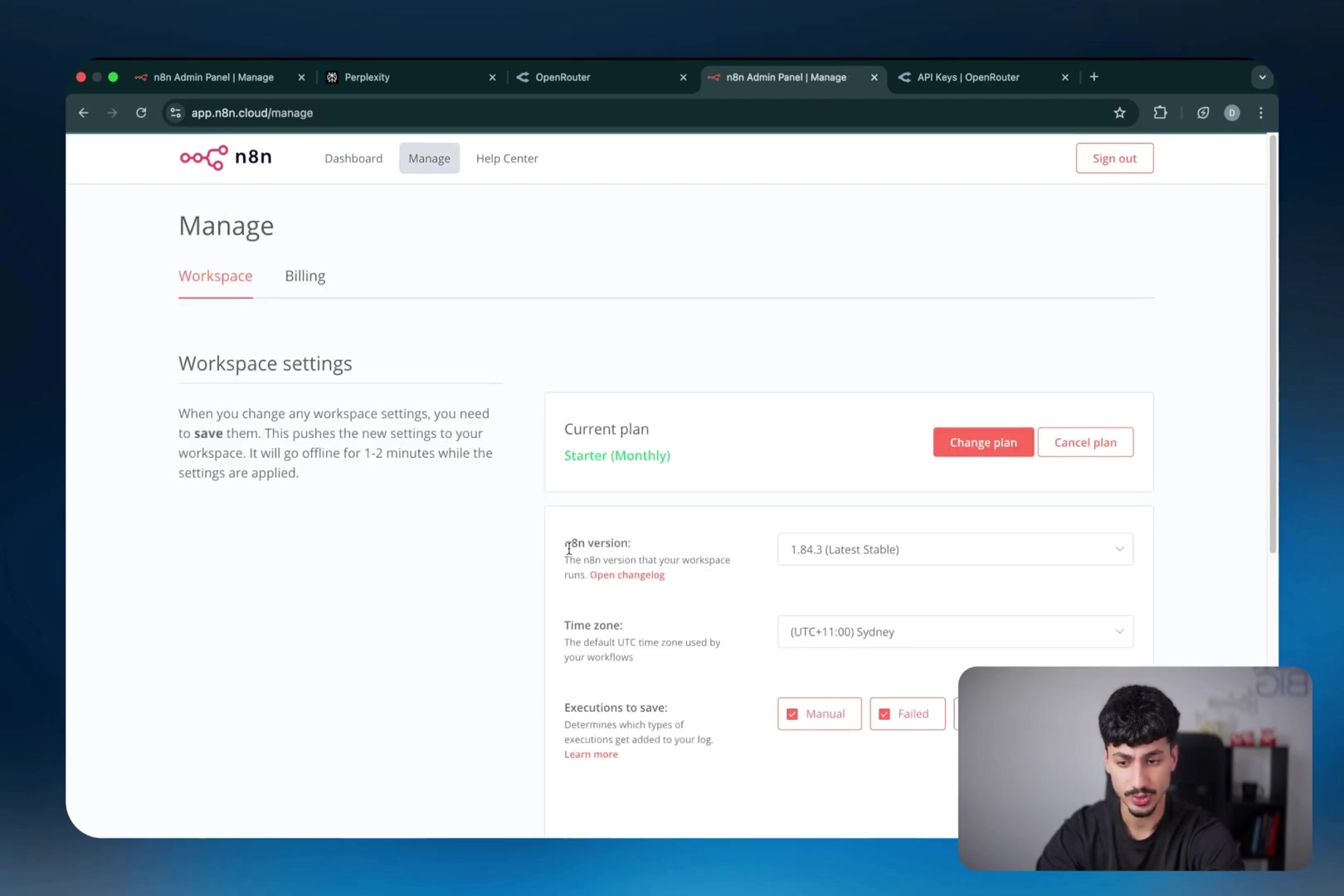1344x896 pixels.
Task: Expand the Time zone dropdown
Action: pos(955,631)
